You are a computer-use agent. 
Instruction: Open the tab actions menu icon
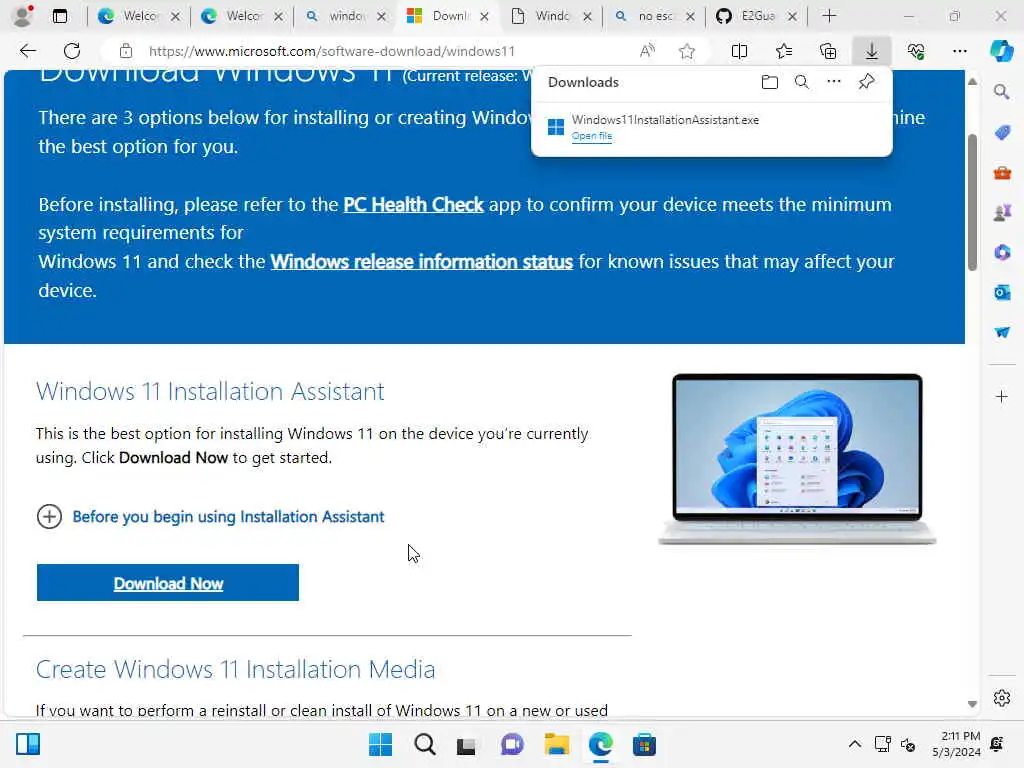coord(60,16)
